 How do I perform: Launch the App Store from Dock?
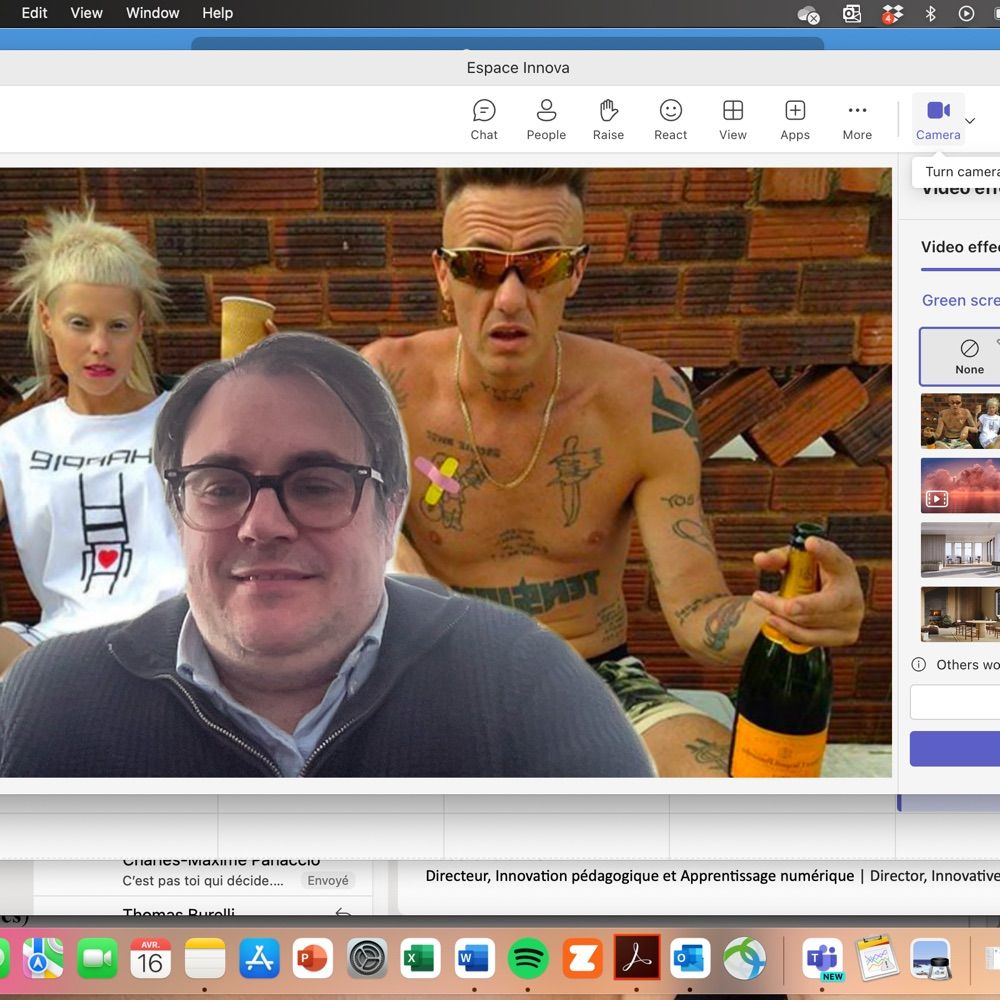(x=259, y=958)
